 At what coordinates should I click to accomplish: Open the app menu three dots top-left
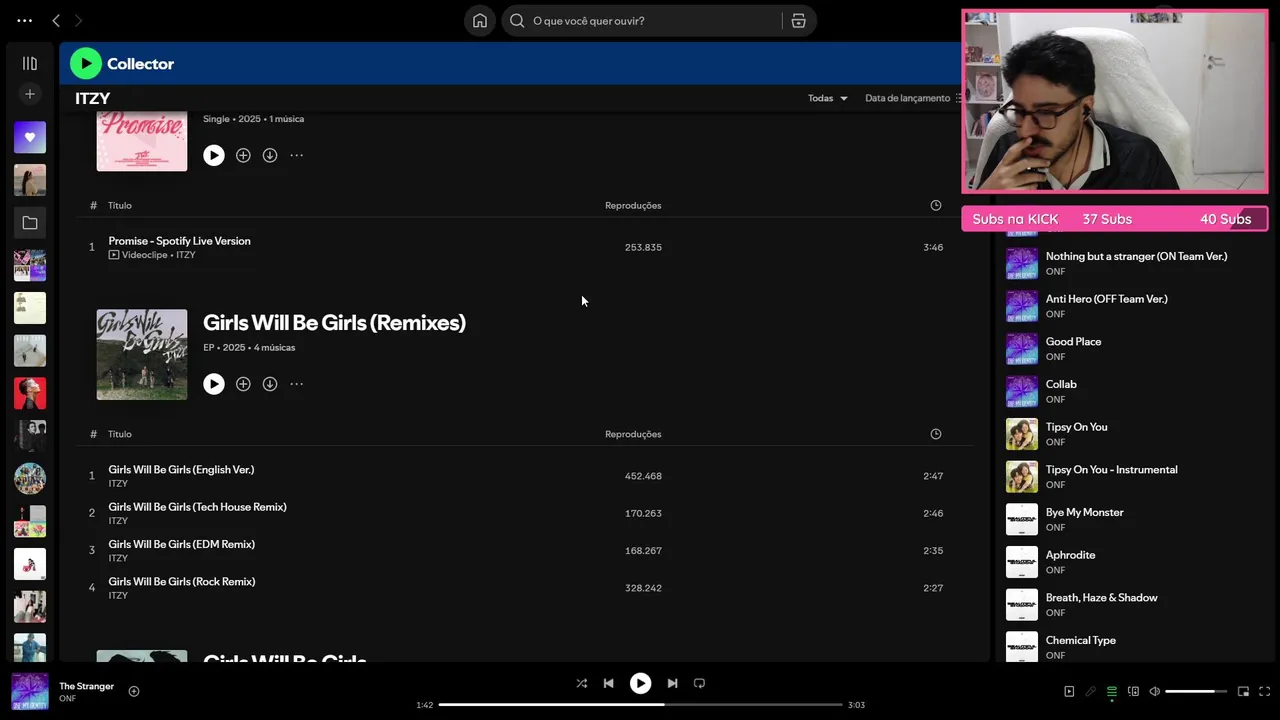coord(24,20)
